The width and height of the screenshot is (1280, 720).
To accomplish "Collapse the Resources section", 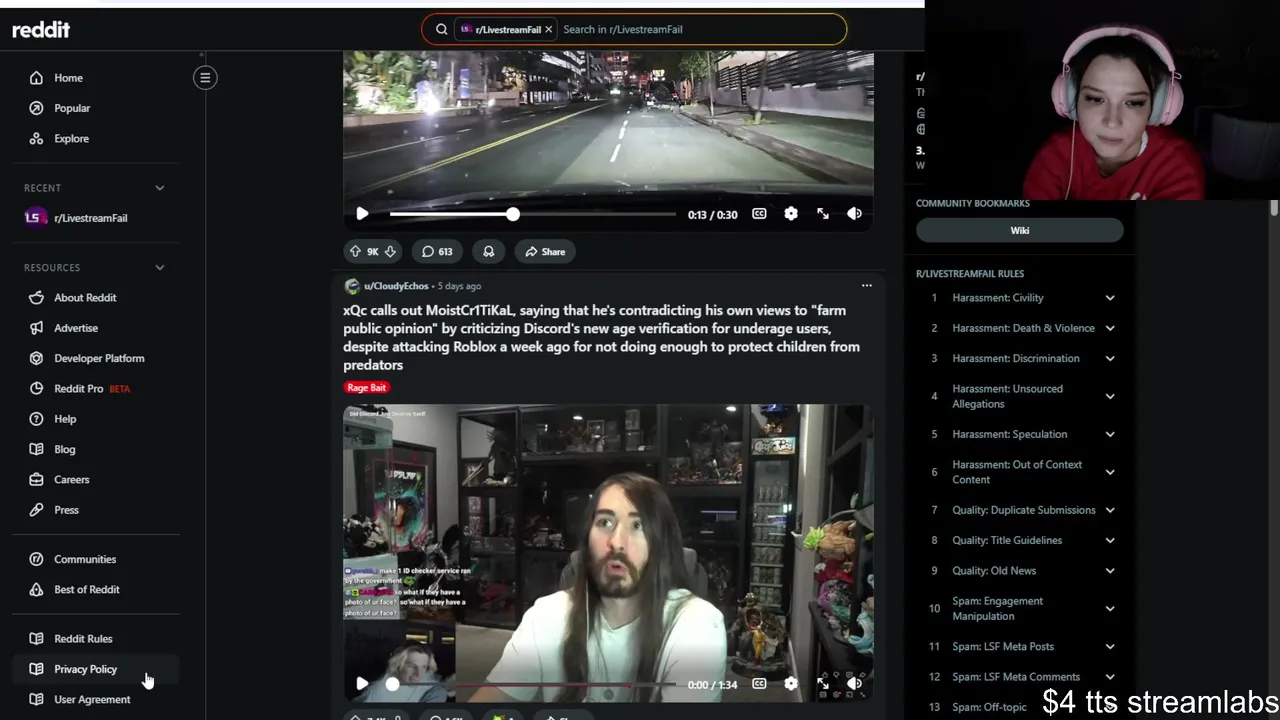I will click(159, 267).
